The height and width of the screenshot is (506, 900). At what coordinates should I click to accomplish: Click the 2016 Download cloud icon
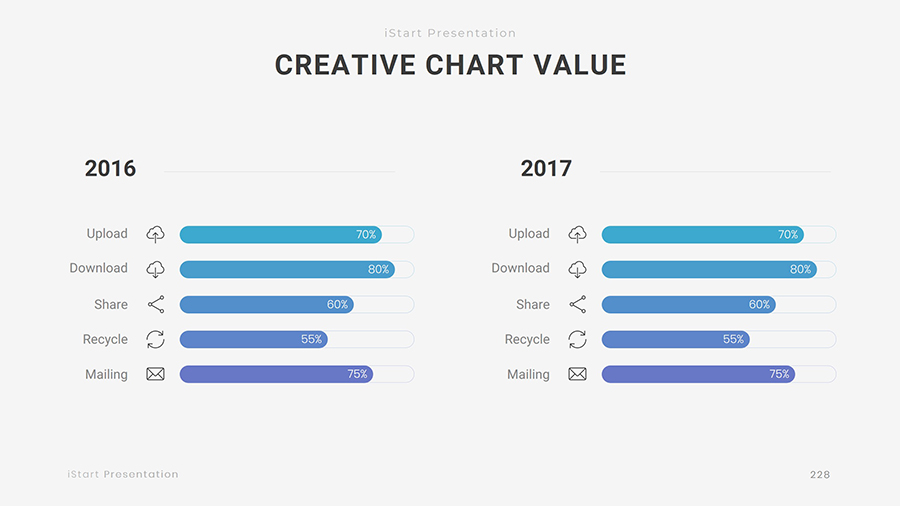click(155, 269)
